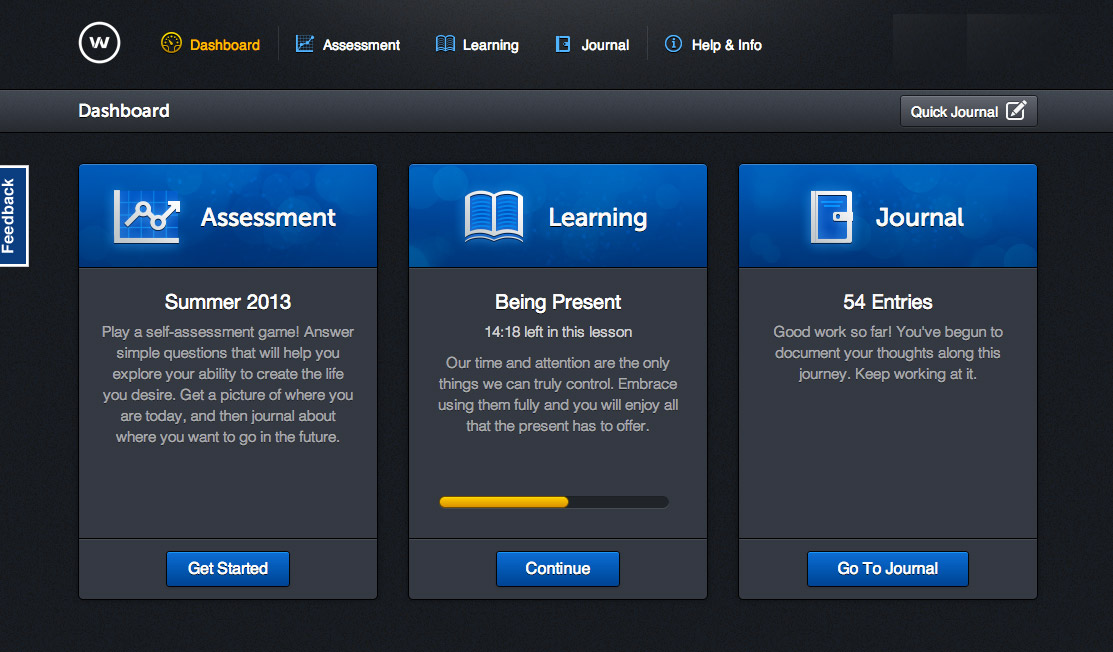Click the circular W logo

point(99,43)
